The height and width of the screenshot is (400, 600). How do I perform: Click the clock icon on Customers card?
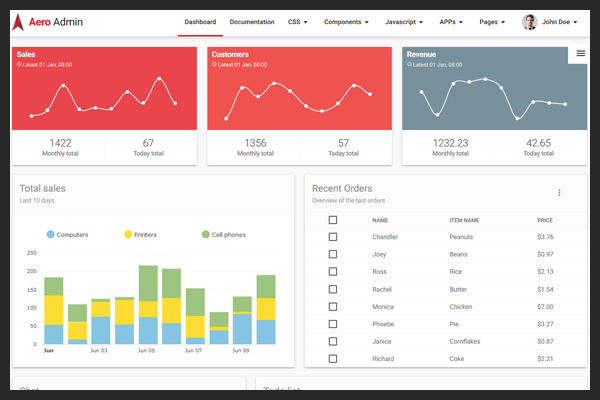[214, 64]
